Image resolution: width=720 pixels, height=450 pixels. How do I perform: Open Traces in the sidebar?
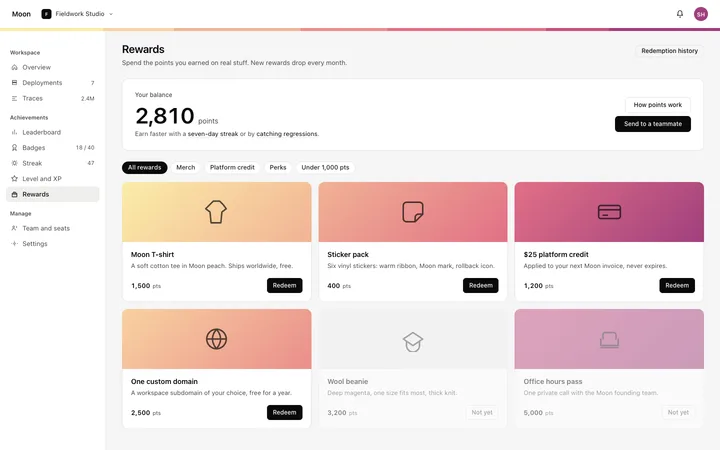(x=52, y=98)
